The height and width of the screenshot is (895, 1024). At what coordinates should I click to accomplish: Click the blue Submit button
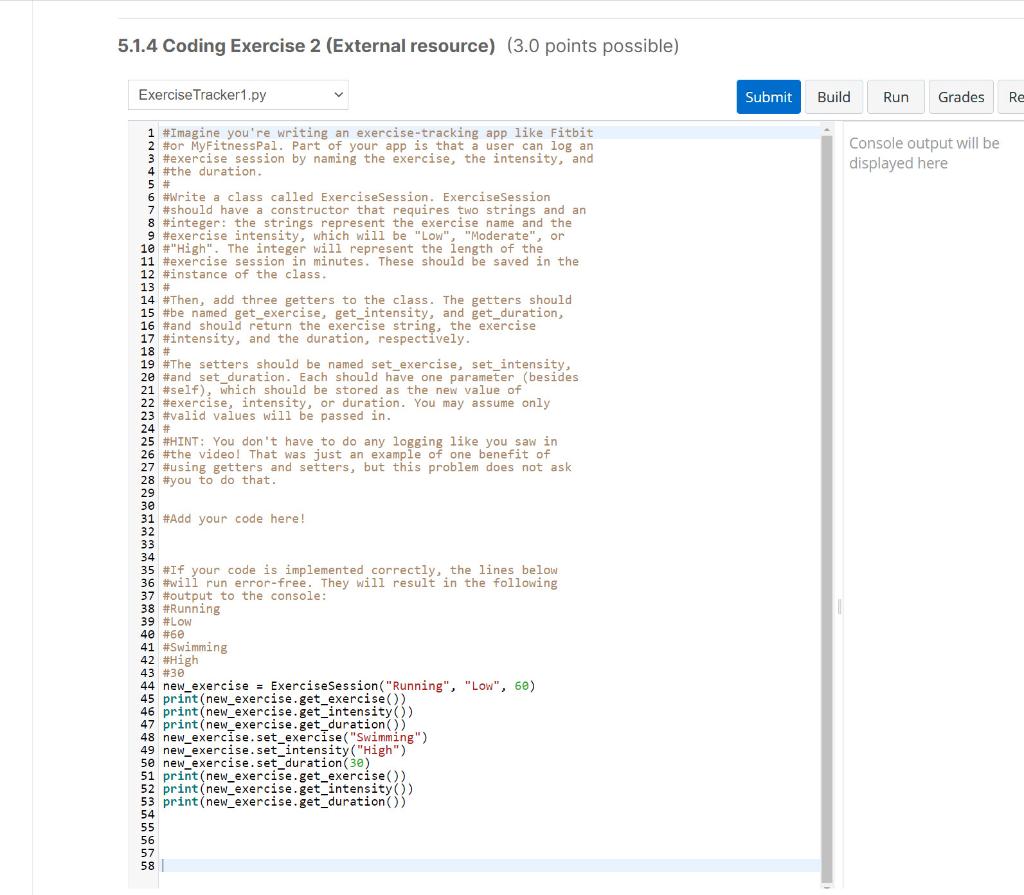click(x=767, y=97)
